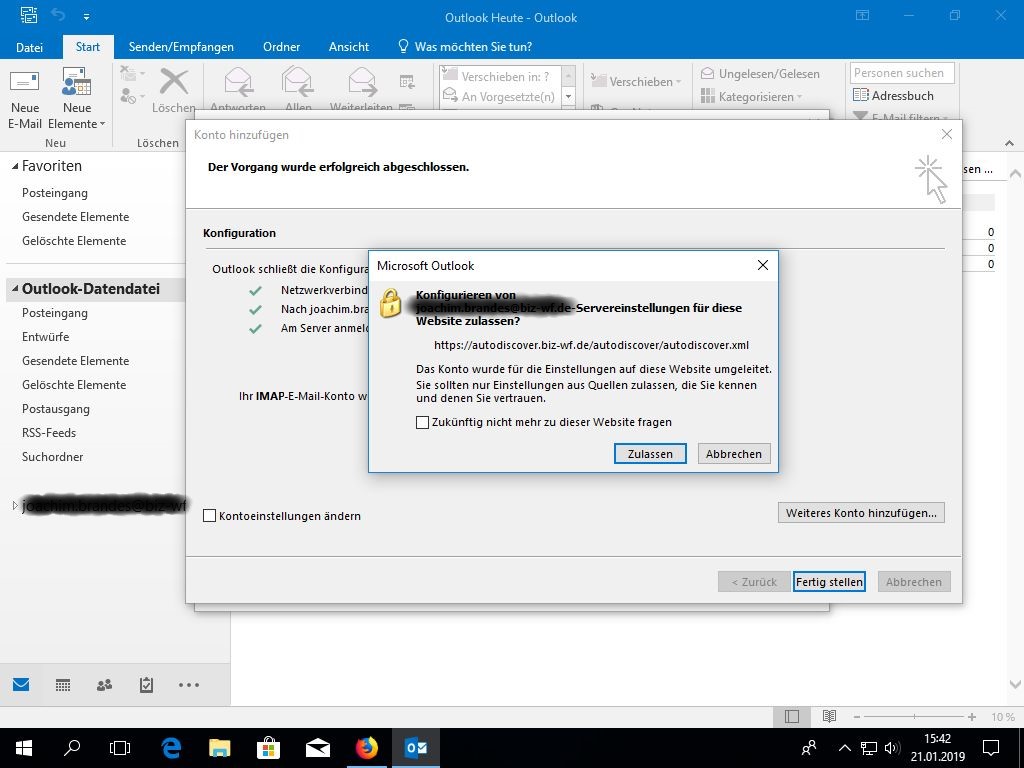This screenshot has height=768, width=1024.
Task: Show hidden system tray icons
Action: 844,748
